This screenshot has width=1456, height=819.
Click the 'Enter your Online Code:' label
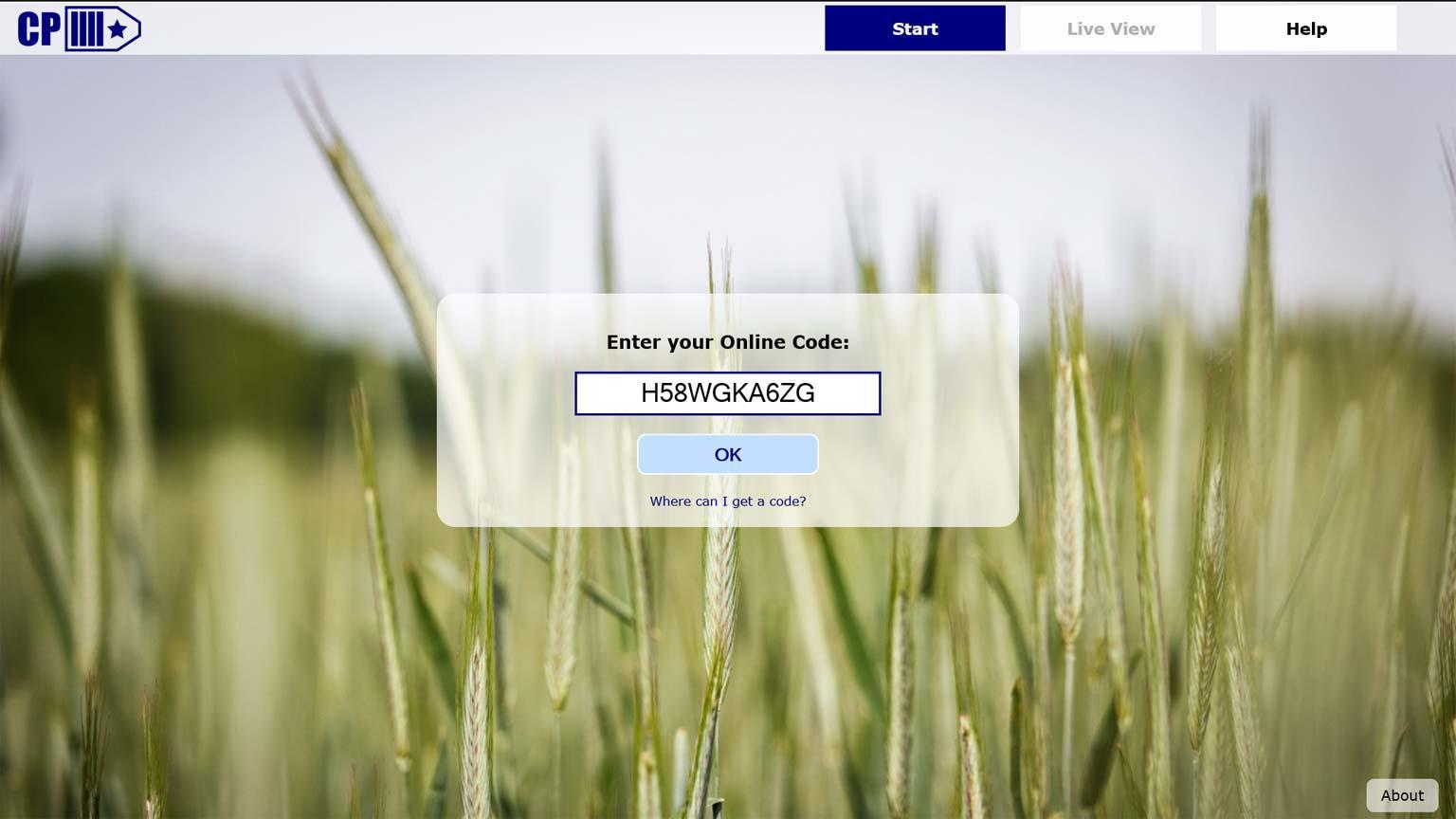(x=728, y=342)
